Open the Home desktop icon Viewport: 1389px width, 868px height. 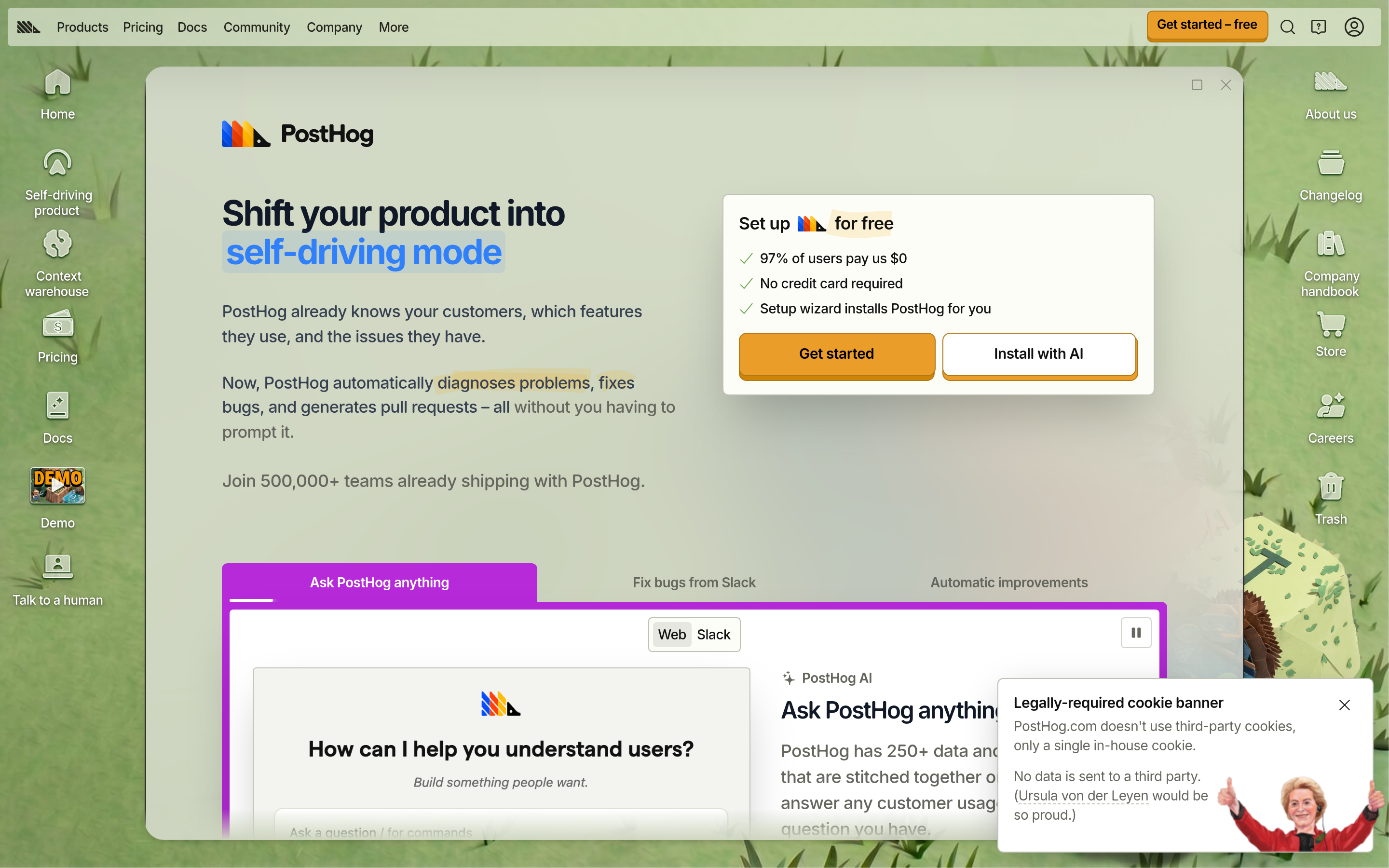[x=57, y=95]
